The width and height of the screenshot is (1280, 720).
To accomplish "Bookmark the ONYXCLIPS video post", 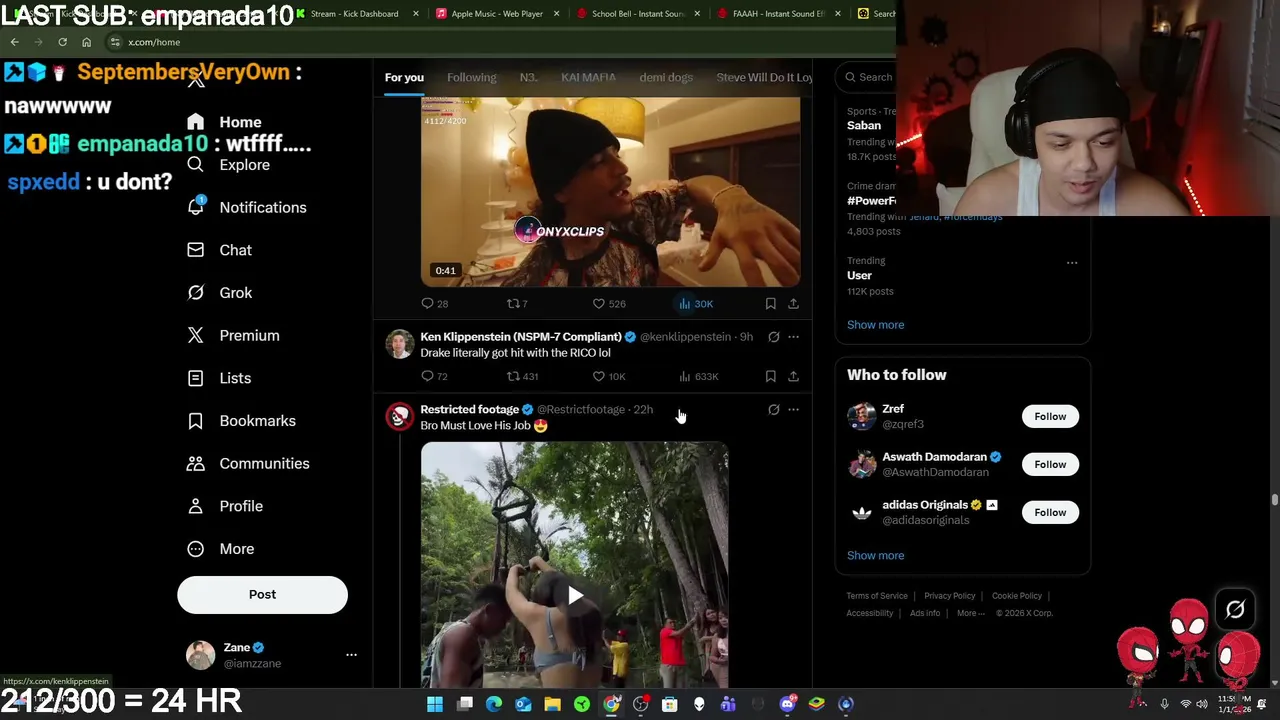I will pos(770,304).
